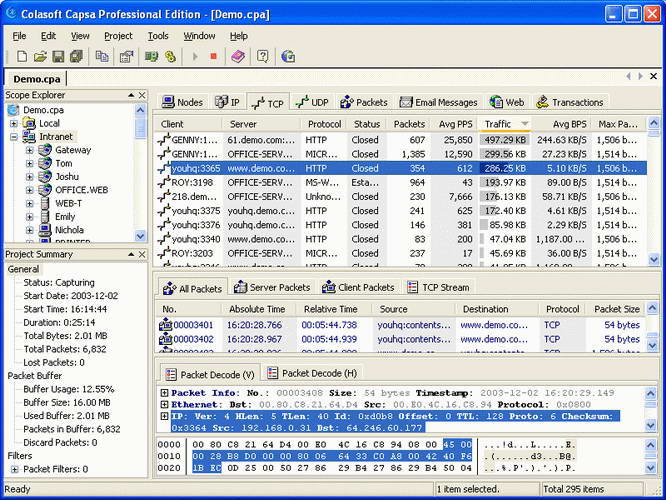Select packet 00003401 in packet list
The width and height of the screenshot is (666, 500).
point(401,325)
